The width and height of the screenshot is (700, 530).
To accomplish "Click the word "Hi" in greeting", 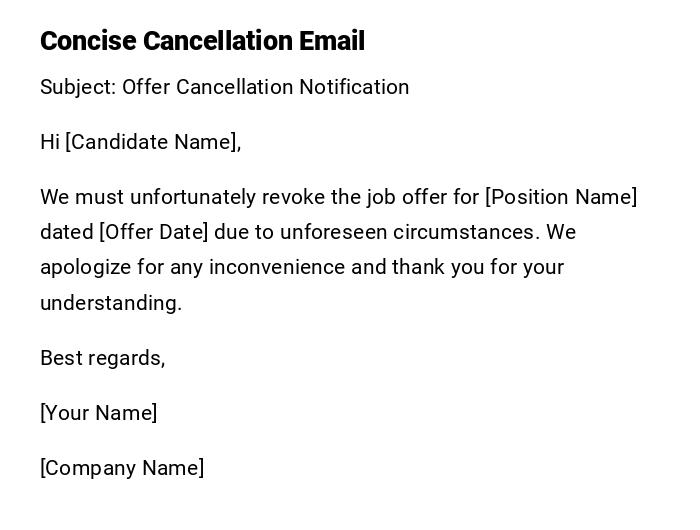I will coord(50,142).
